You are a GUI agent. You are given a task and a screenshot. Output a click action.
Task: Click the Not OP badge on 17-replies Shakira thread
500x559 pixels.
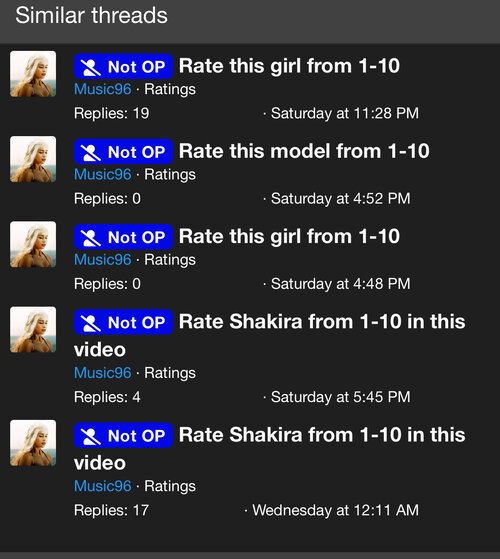click(123, 435)
